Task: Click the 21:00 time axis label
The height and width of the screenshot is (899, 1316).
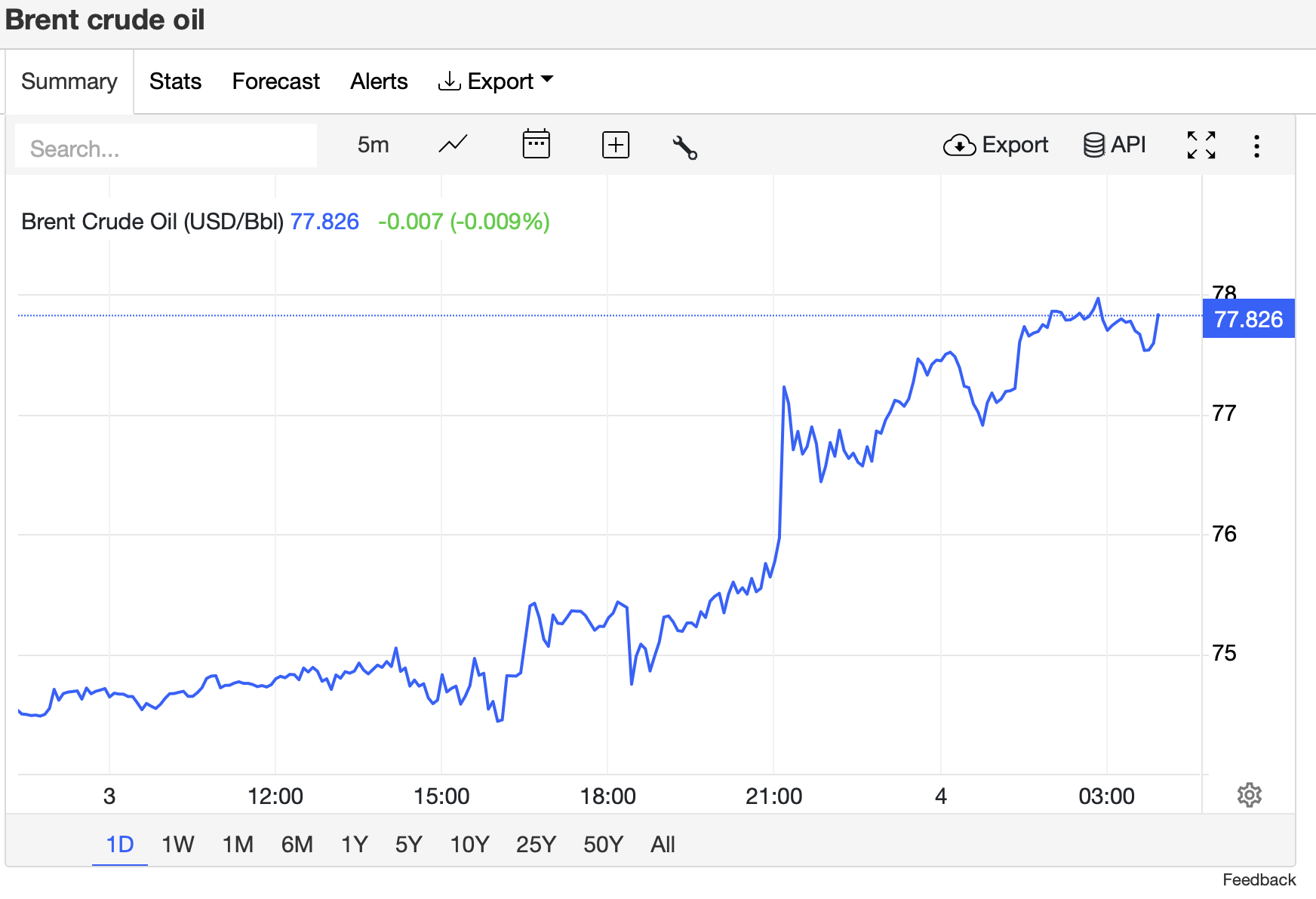Action: coord(773,796)
